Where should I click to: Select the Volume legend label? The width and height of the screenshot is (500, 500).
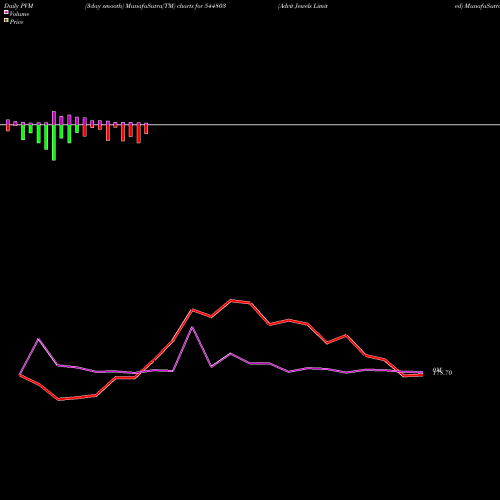[19, 14]
